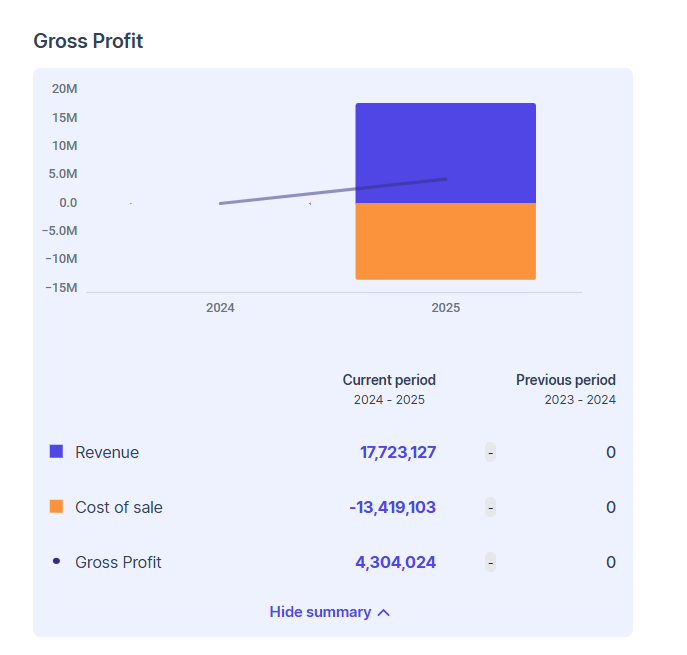Click the Gross Profit panel title
This screenshot has width=687, height=655.
pos(88,41)
